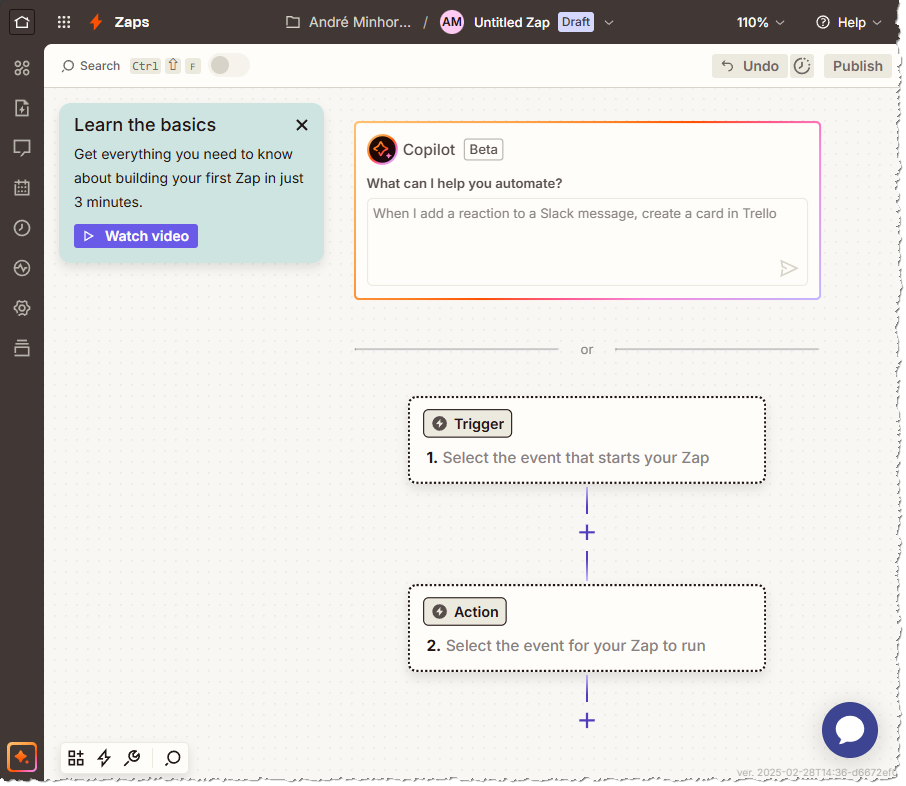Click the lightning bolt in bottom toolbar
The width and height of the screenshot is (906, 786).
click(104, 758)
